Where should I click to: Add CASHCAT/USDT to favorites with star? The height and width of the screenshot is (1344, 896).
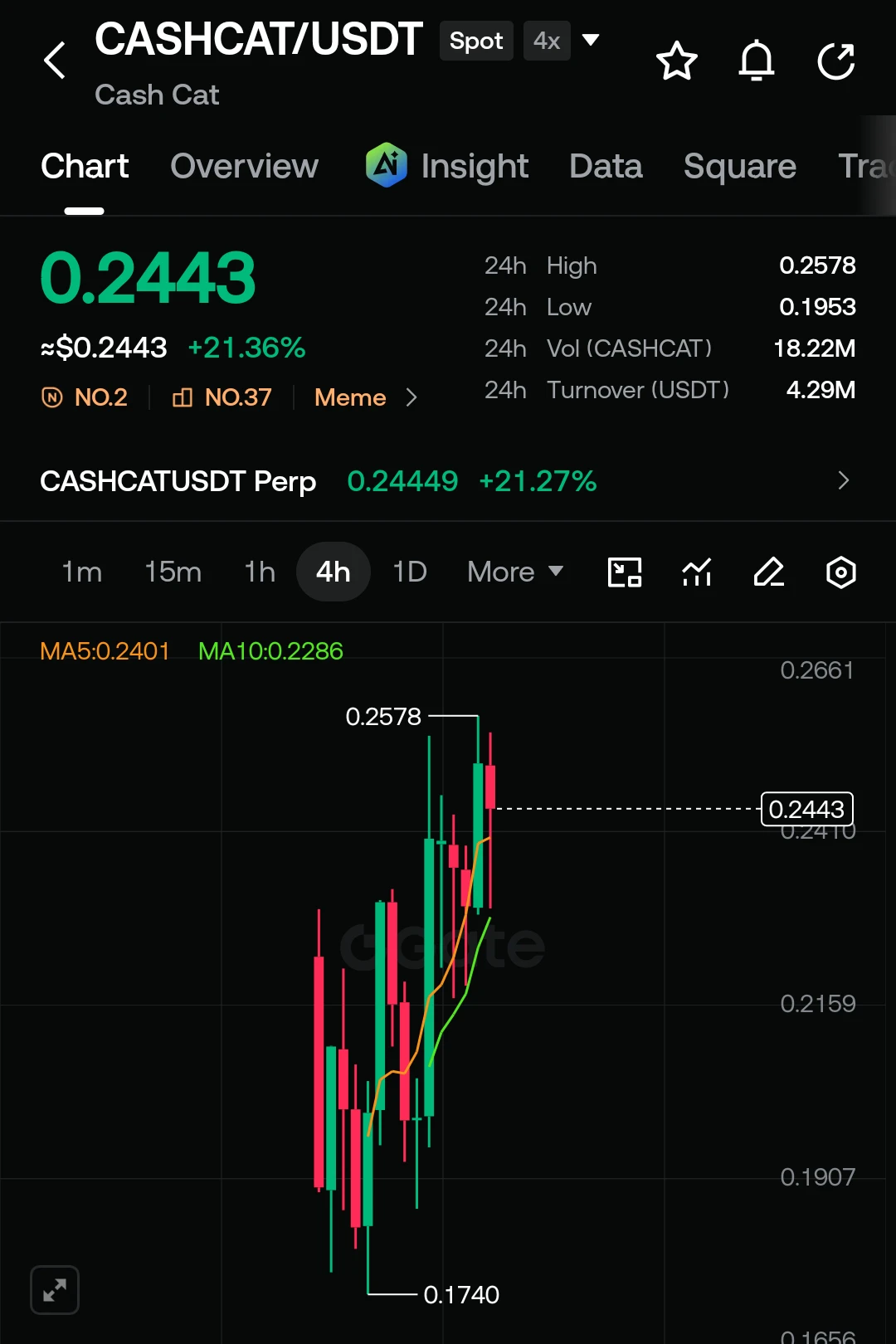point(676,61)
